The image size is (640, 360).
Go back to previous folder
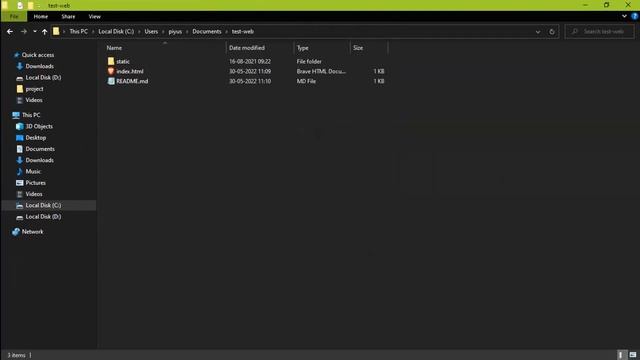pos(10,31)
